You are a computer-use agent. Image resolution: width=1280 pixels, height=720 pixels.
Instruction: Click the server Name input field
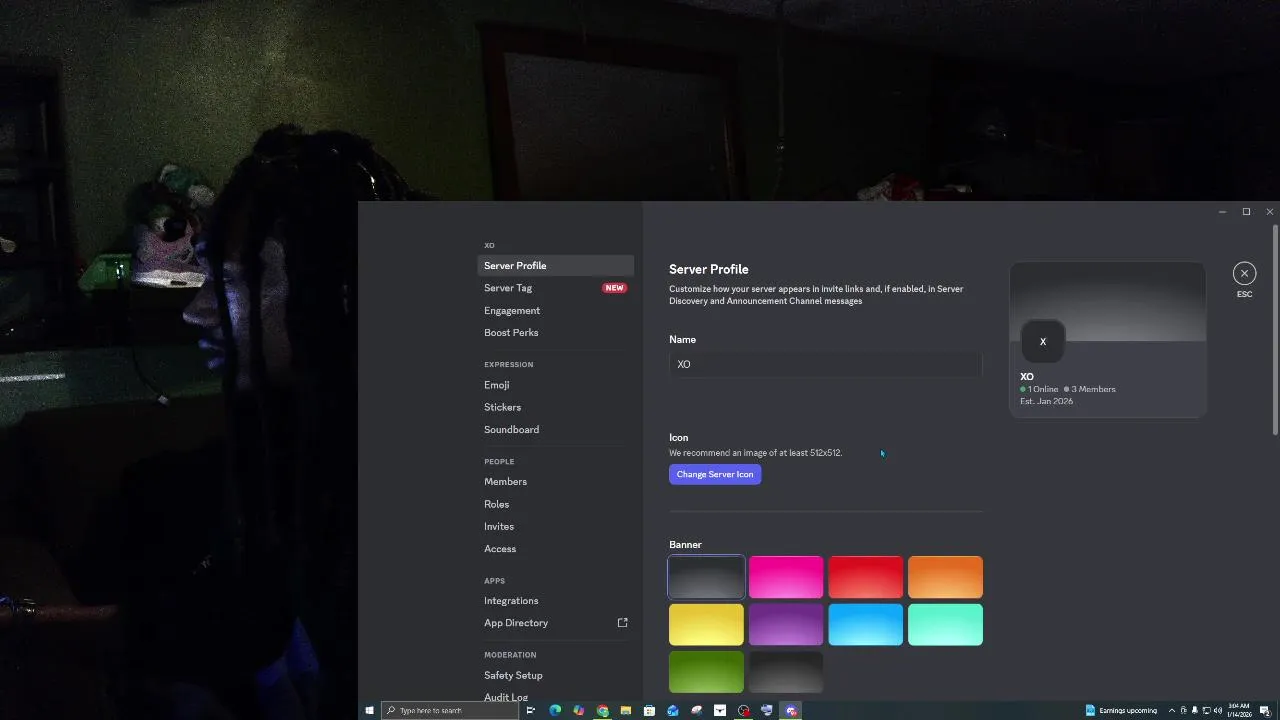pyautogui.click(x=826, y=364)
